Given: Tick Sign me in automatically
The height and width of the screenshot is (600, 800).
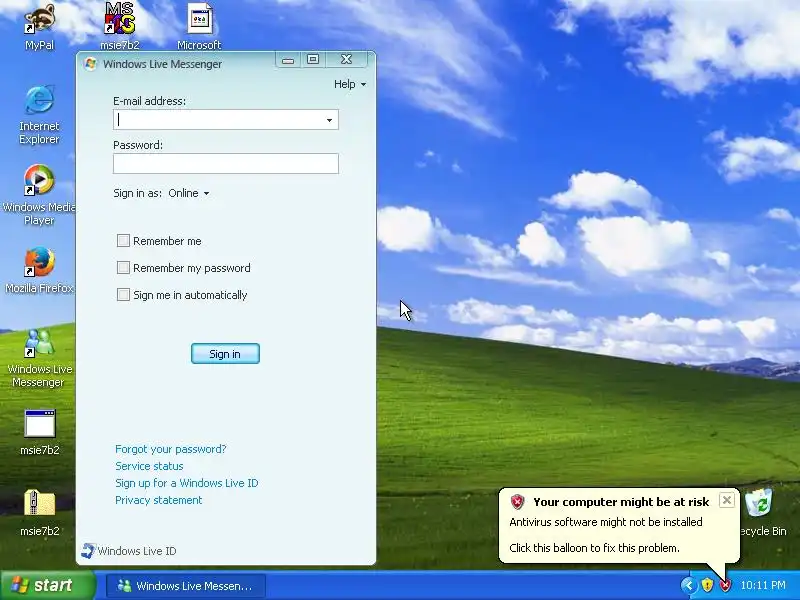Looking at the screenshot, I should (123, 295).
